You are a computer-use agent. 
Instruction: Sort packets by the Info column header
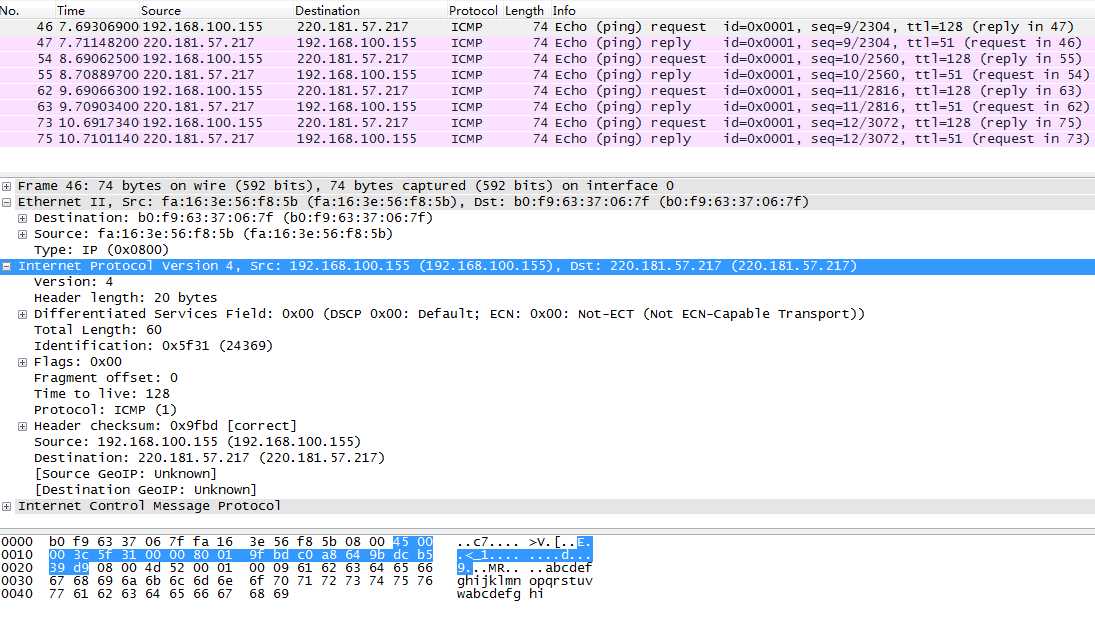(564, 10)
